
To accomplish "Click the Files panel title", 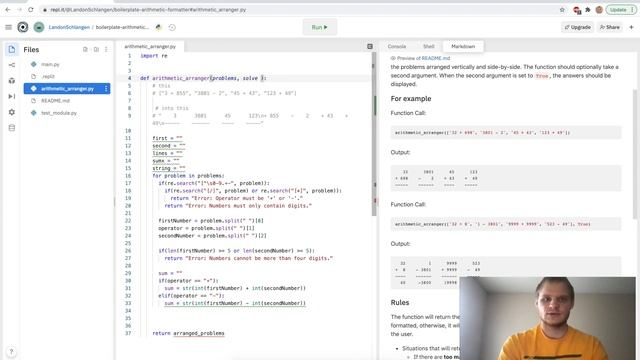I will tap(31, 49).
